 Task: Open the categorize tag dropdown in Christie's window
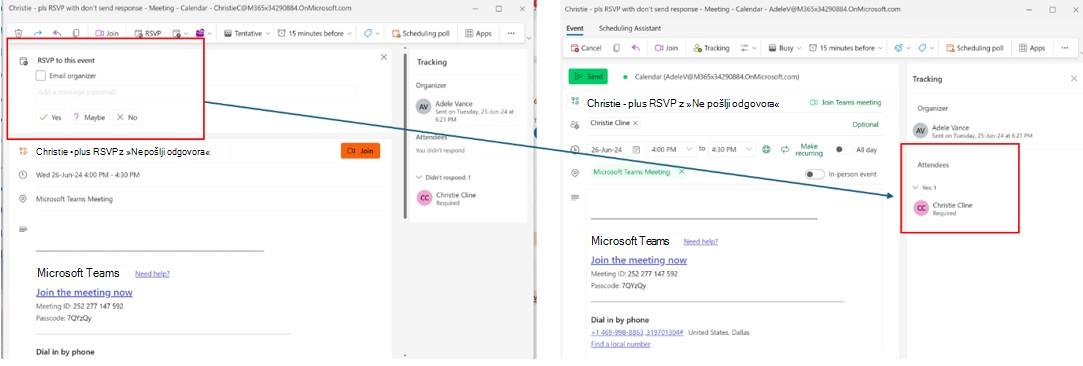click(372, 33)
